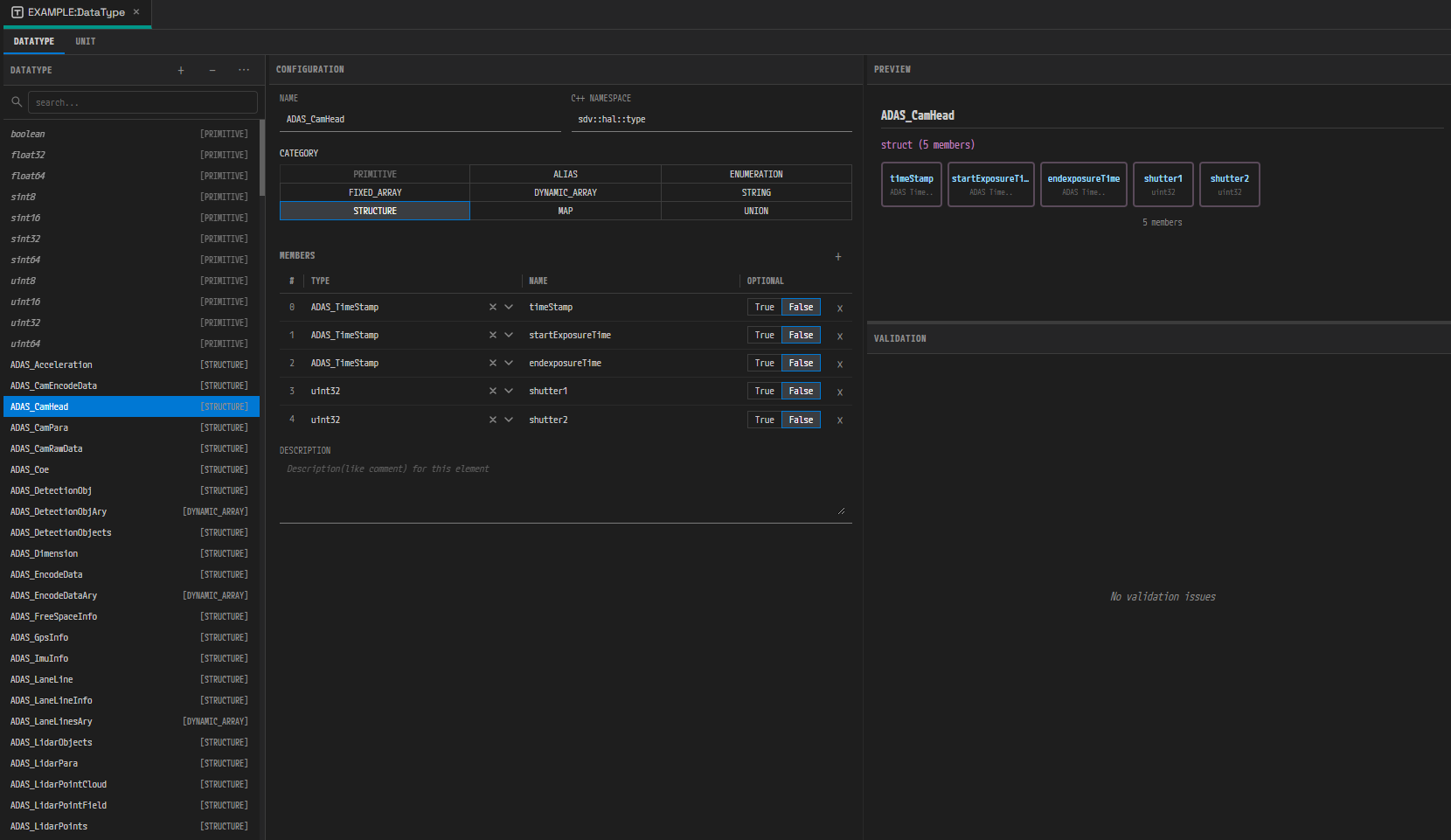Choose the ENUMERATION category

(756, 174)
